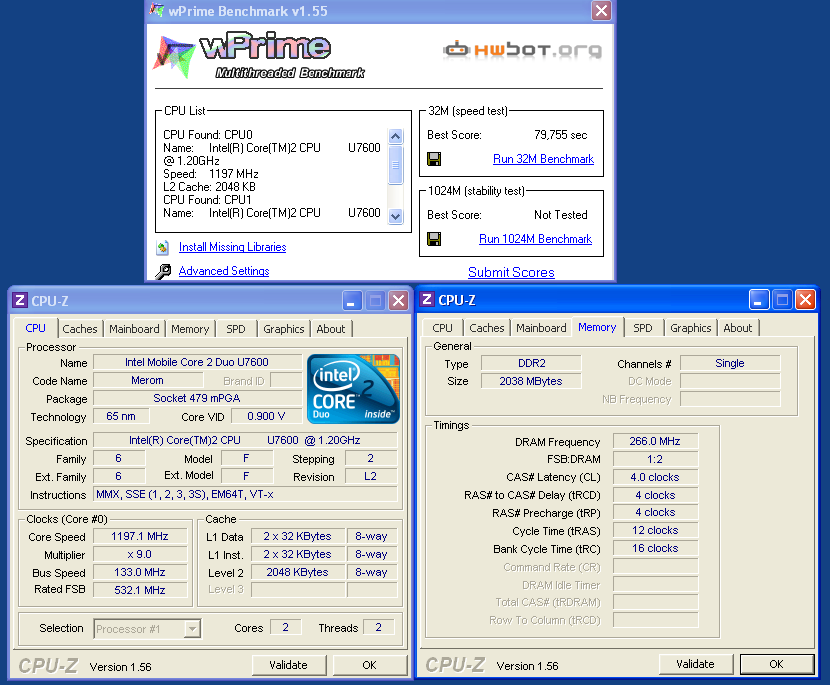Image resolution: width=830 pixels, height=685 pixels.
Task: Select the CPU tab in the left CPU-Z window
Action: (35, 328)
